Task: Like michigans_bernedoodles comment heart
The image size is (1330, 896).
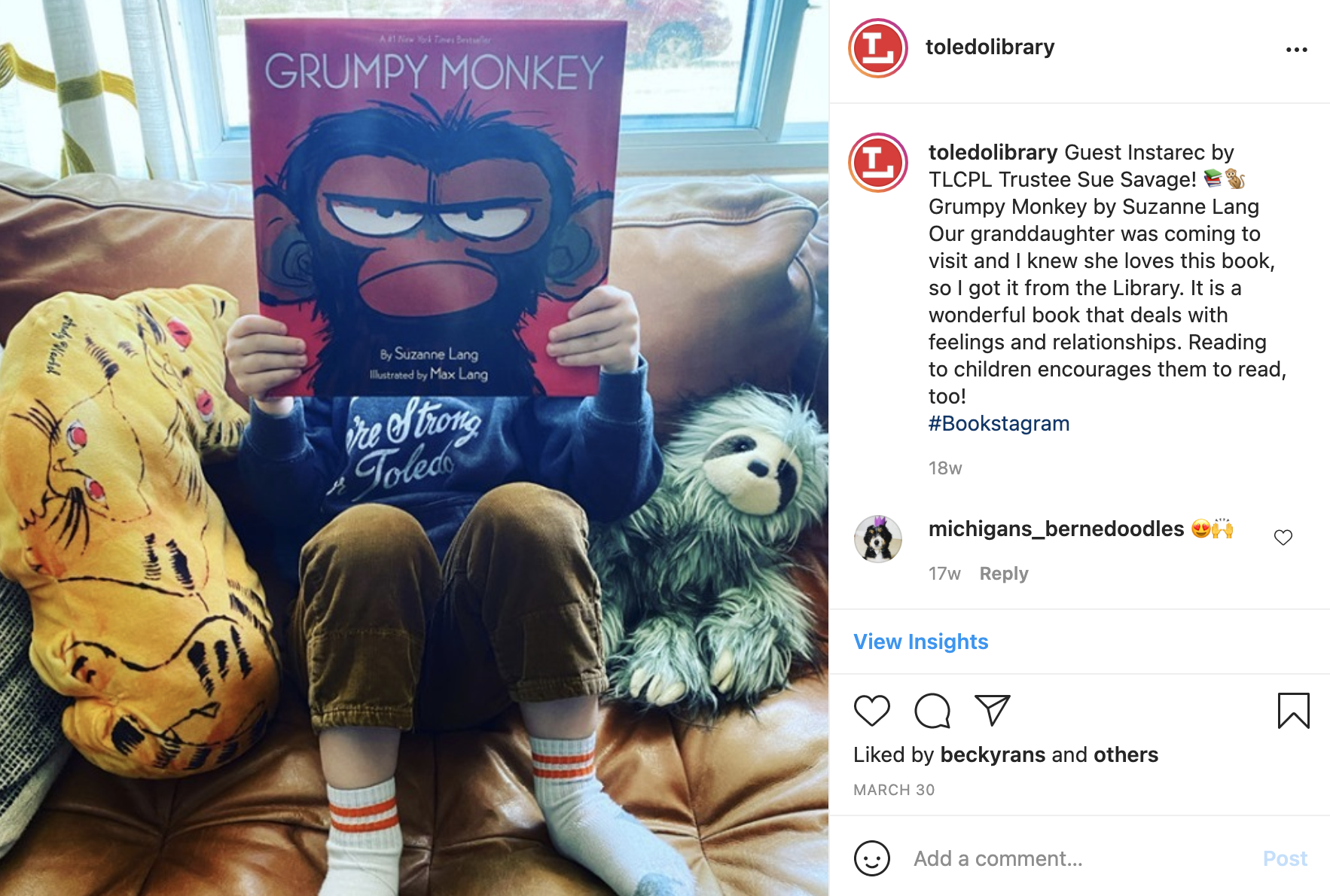Action: tap(1283, 537)
